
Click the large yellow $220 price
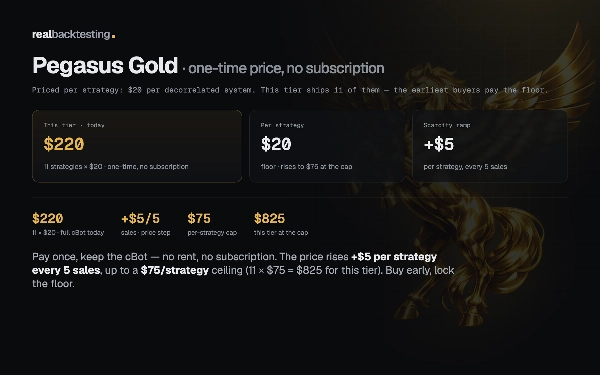click(64, 144)
